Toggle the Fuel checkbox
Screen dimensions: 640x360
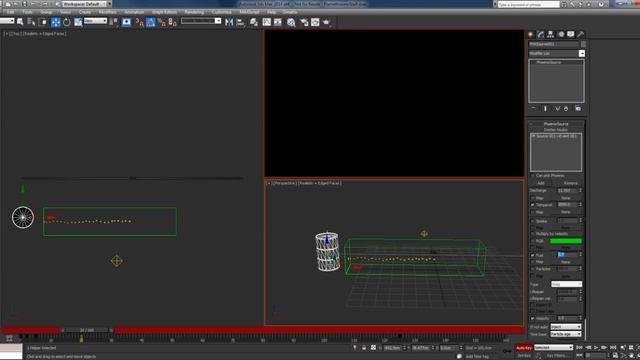533,255
